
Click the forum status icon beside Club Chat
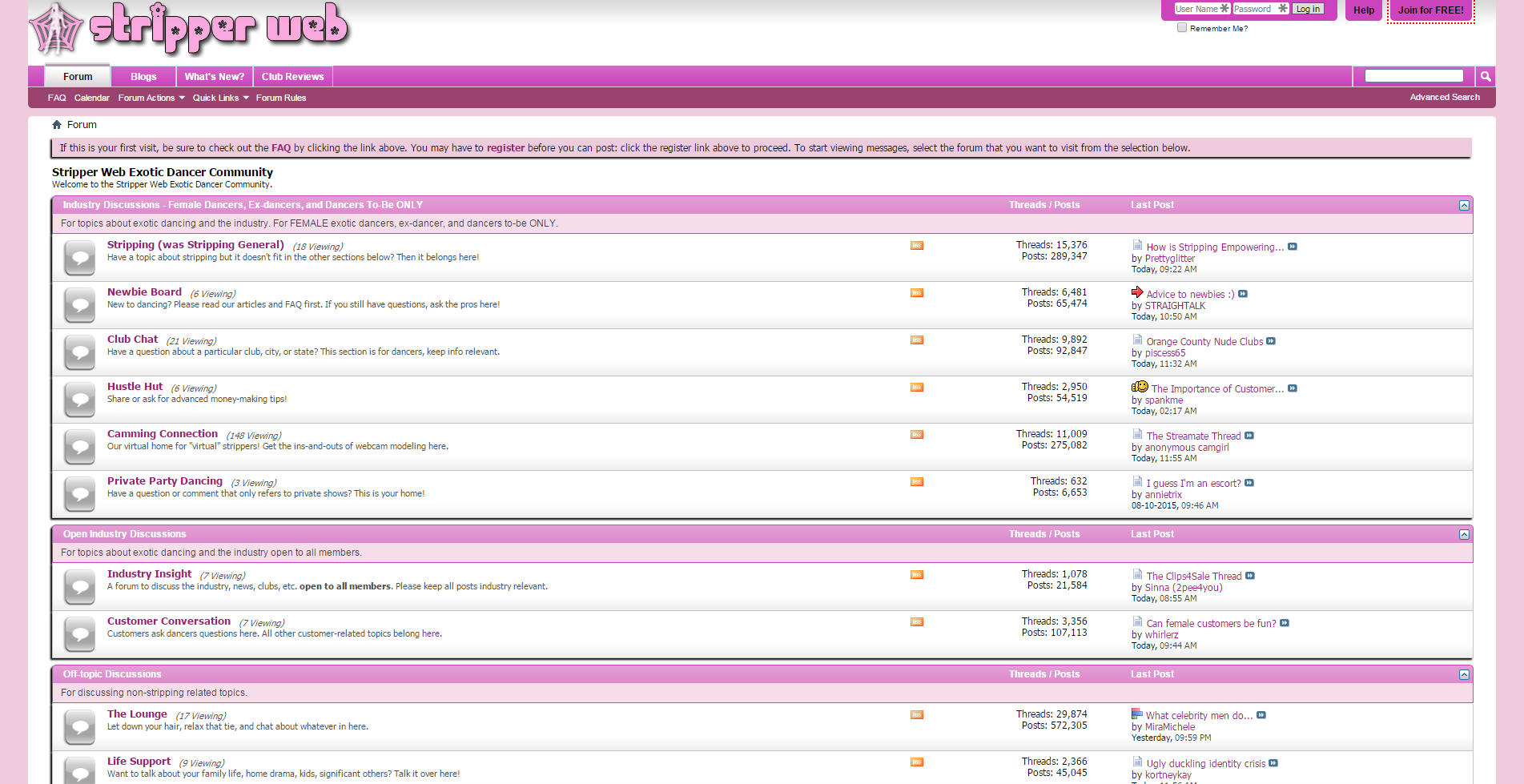pos(80,352)
